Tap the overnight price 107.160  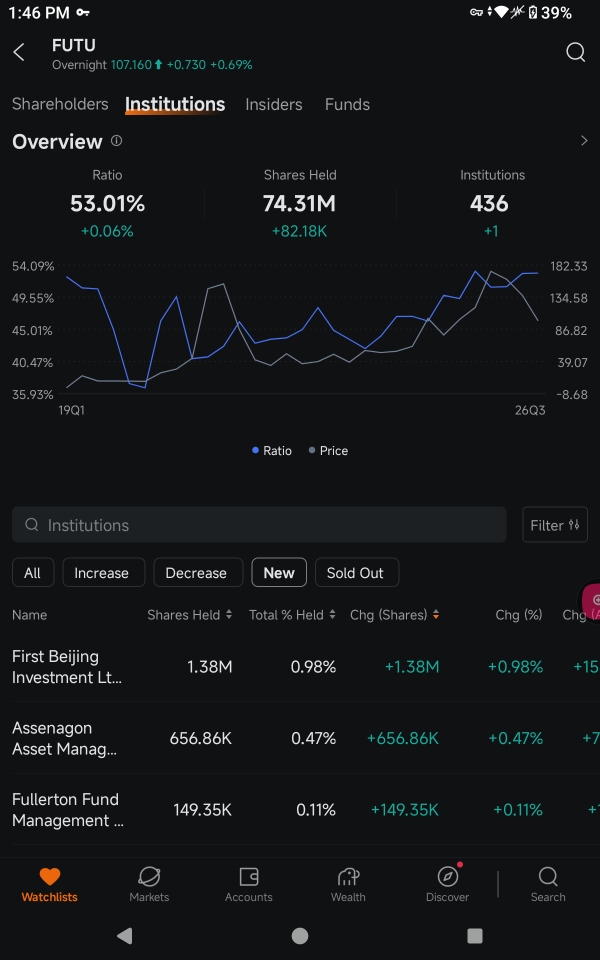tap(131, 65)
